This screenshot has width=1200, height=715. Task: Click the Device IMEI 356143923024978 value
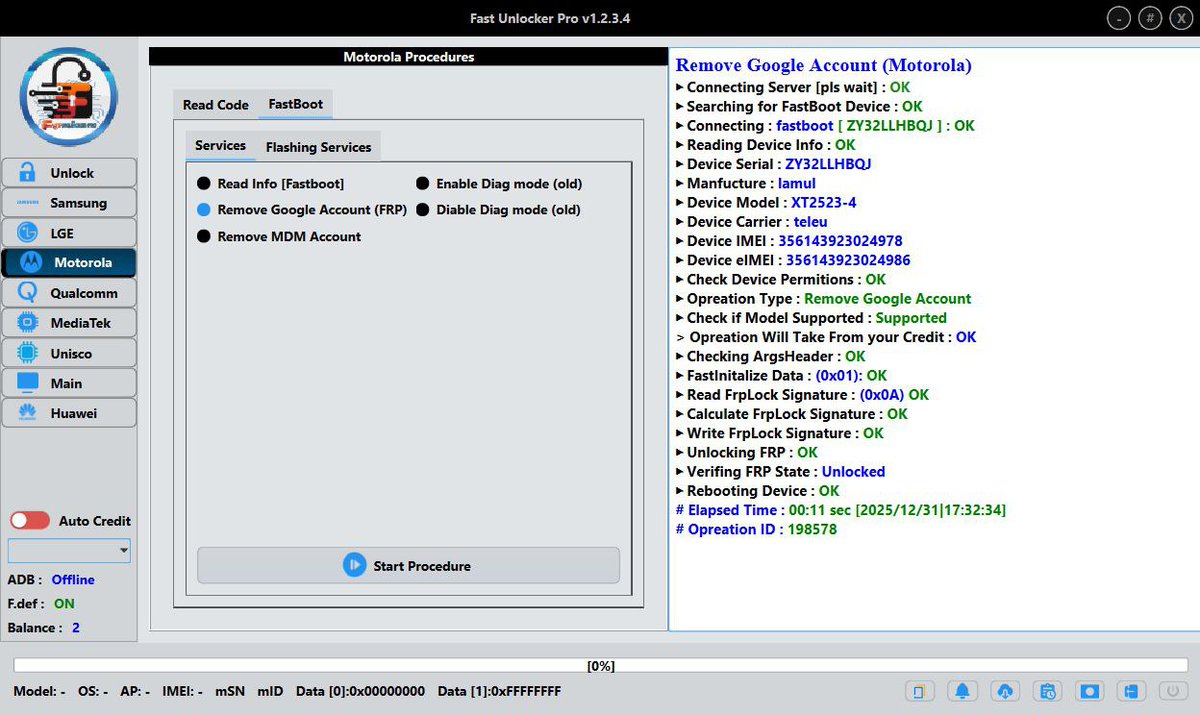click(x=840, y=241)
